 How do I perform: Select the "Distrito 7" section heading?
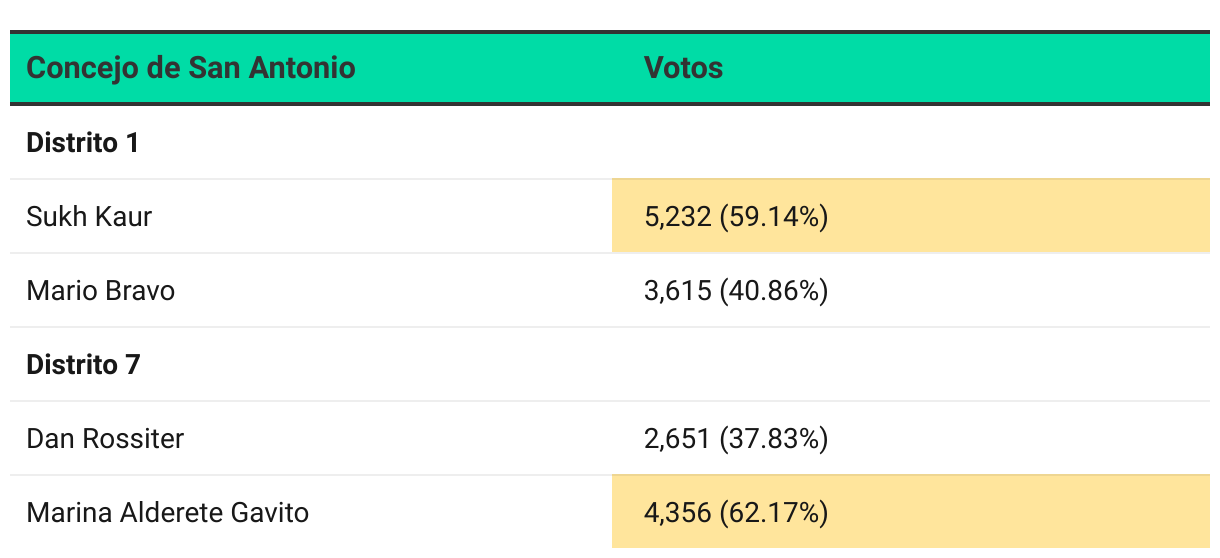(83, 365)
